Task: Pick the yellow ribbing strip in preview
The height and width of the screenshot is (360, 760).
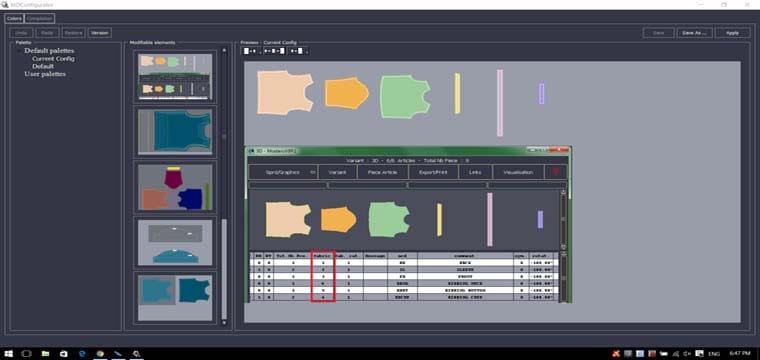Action: click(457, 94)
